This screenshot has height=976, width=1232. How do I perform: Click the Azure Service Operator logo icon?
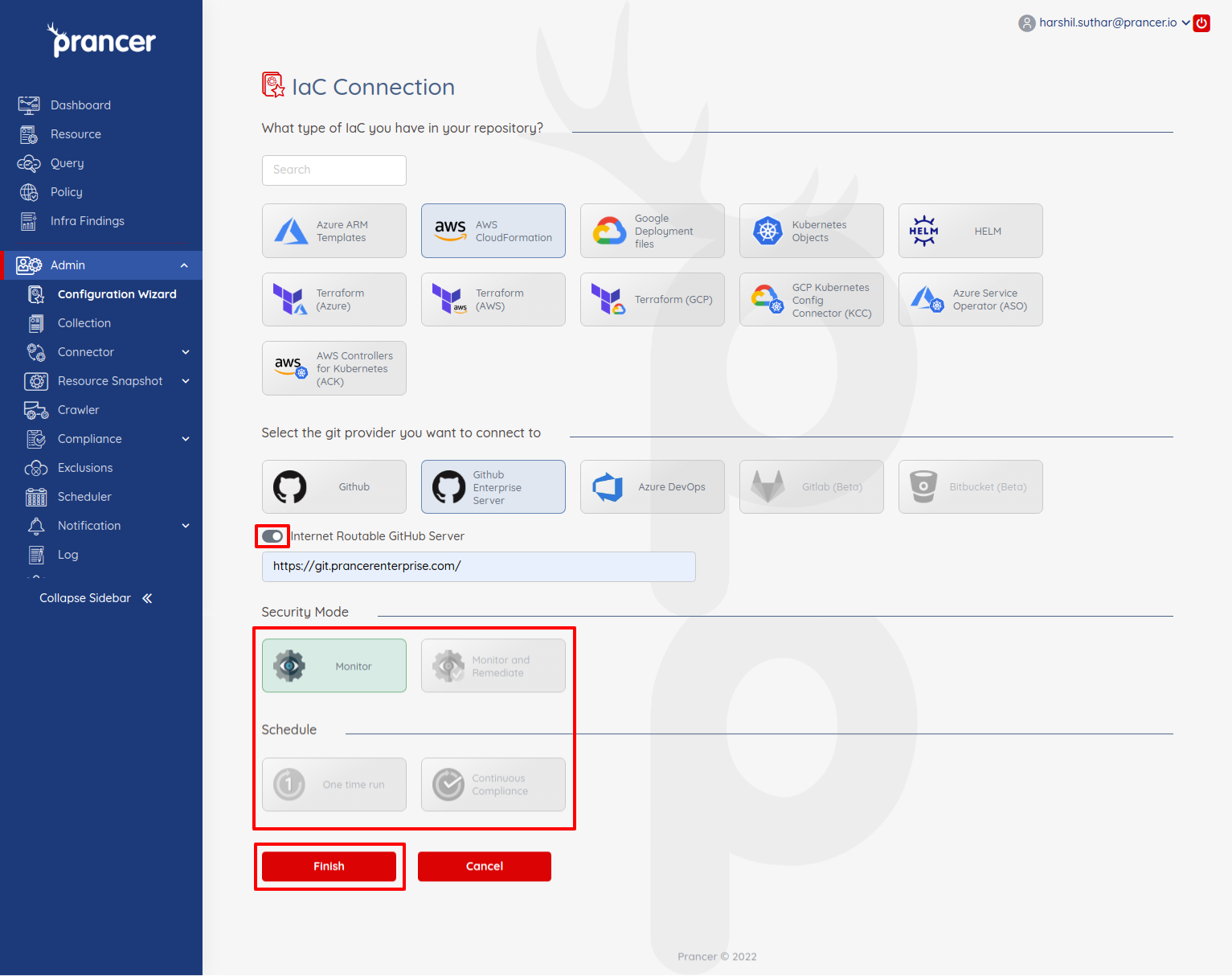pyautogui.click(x=927, y=300)
